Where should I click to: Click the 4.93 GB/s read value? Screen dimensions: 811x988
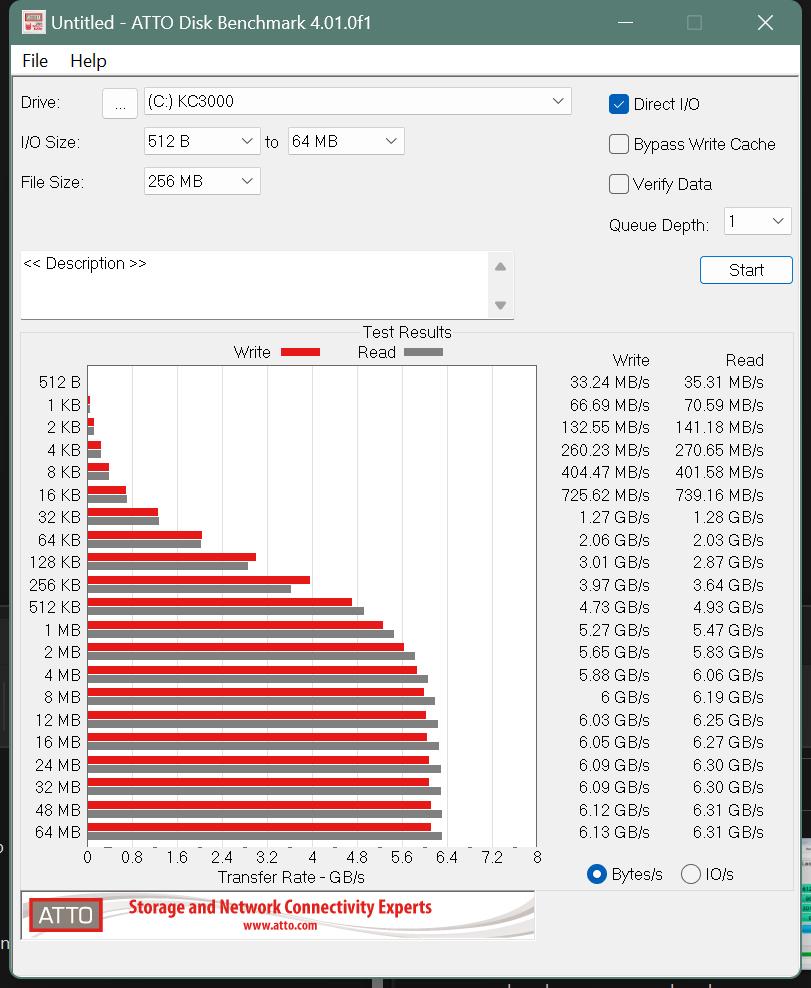[728, 607]
